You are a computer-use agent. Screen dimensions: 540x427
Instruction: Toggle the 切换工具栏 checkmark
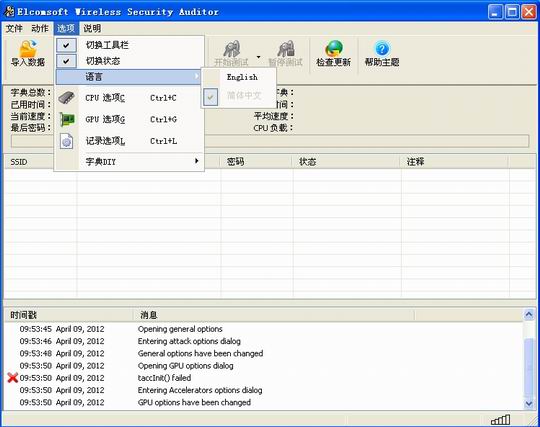[x=66, y=45]
